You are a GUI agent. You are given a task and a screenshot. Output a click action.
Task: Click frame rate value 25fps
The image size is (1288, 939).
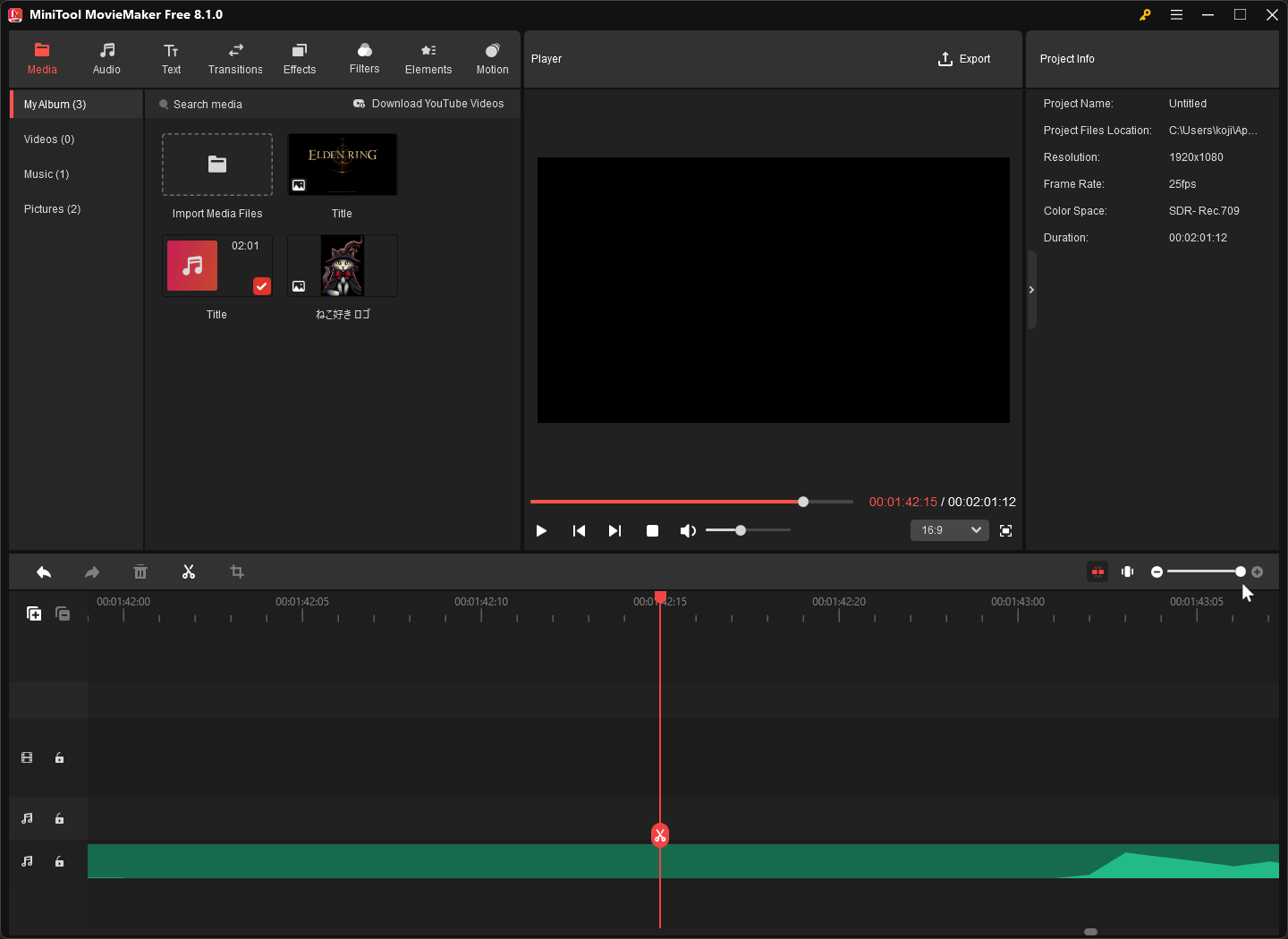coord(1182,184)
